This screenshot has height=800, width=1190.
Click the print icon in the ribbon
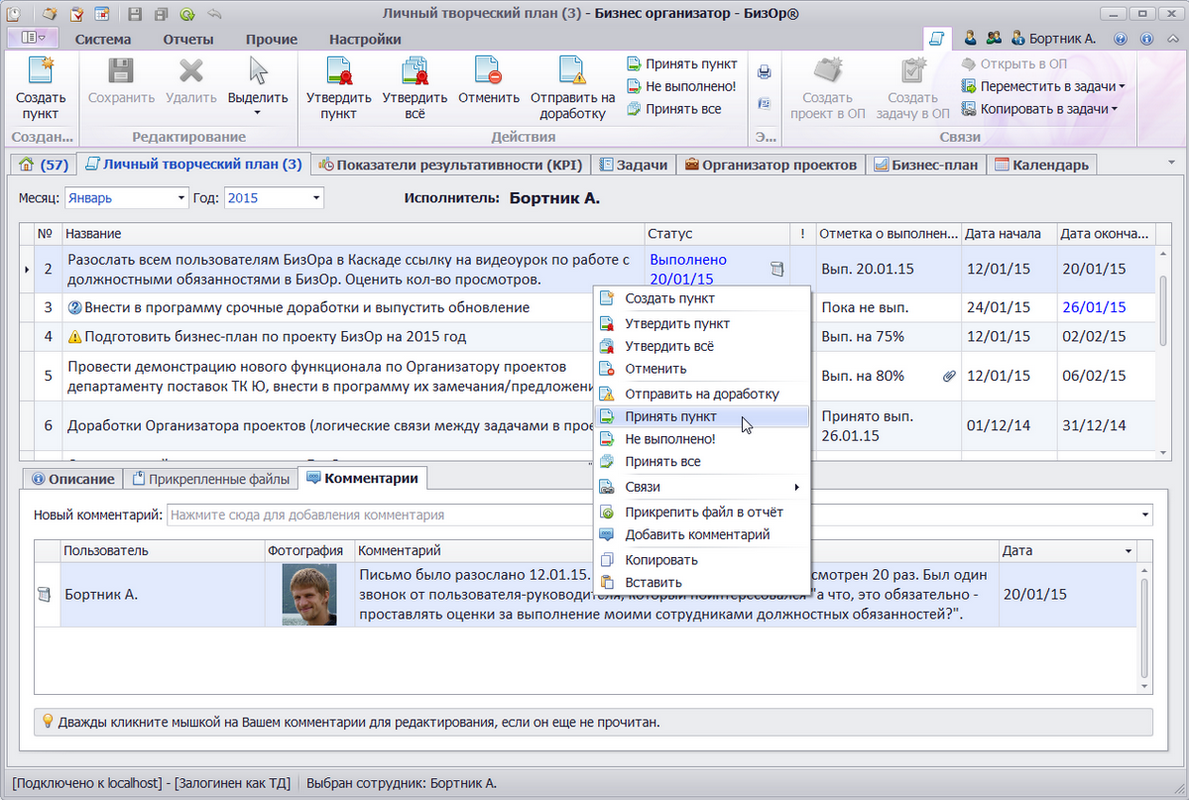click(x=764, y=72)
